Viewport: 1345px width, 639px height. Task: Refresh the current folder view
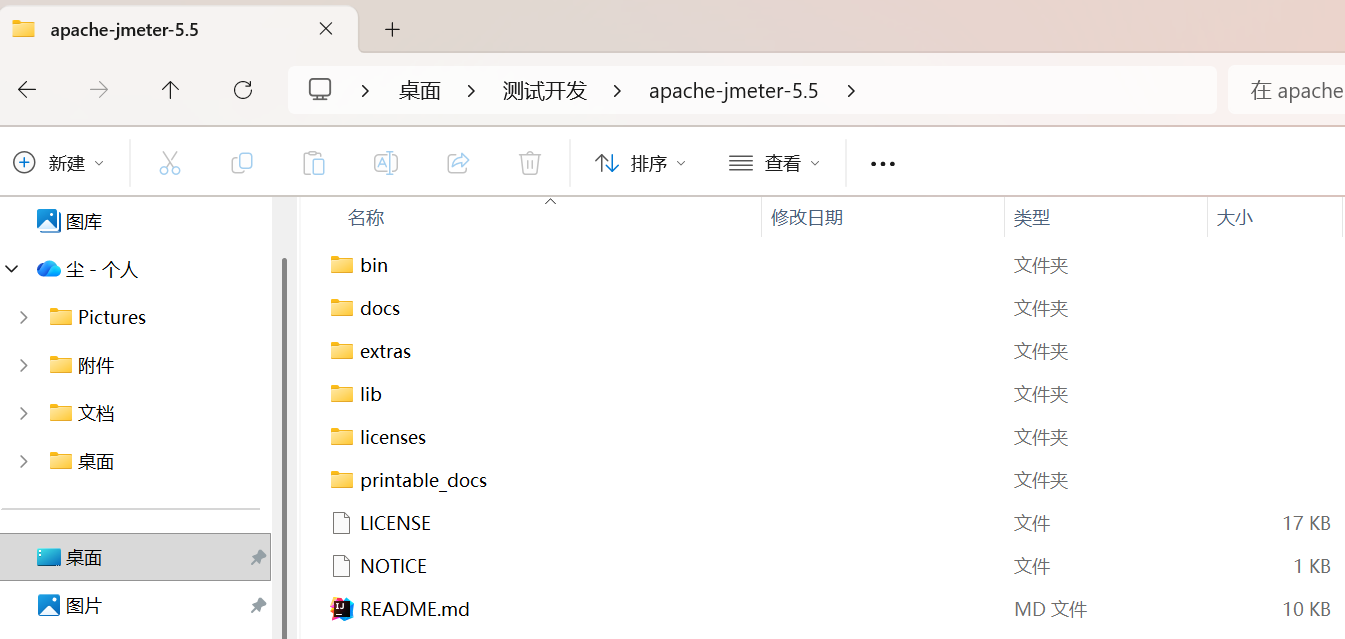(243, 90)
